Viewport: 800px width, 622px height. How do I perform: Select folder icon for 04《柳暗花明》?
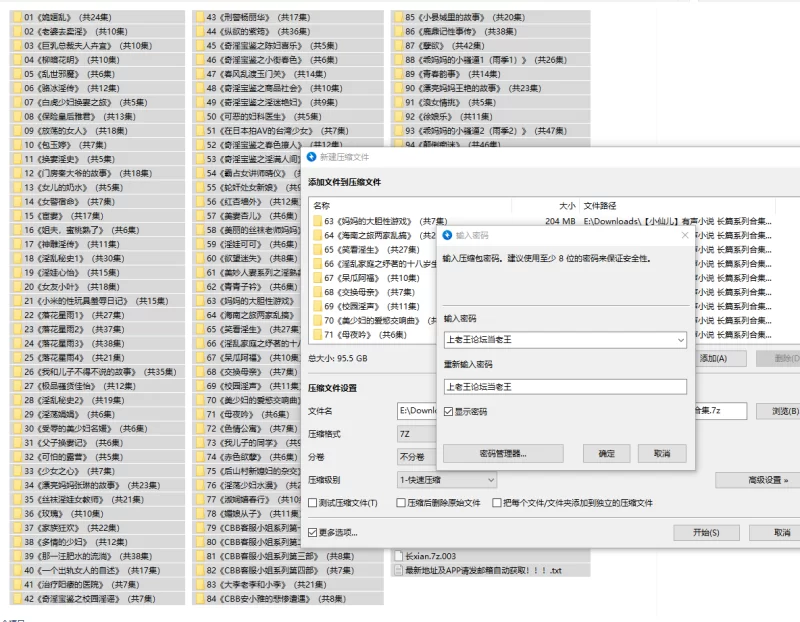click(x=17, y=60)
